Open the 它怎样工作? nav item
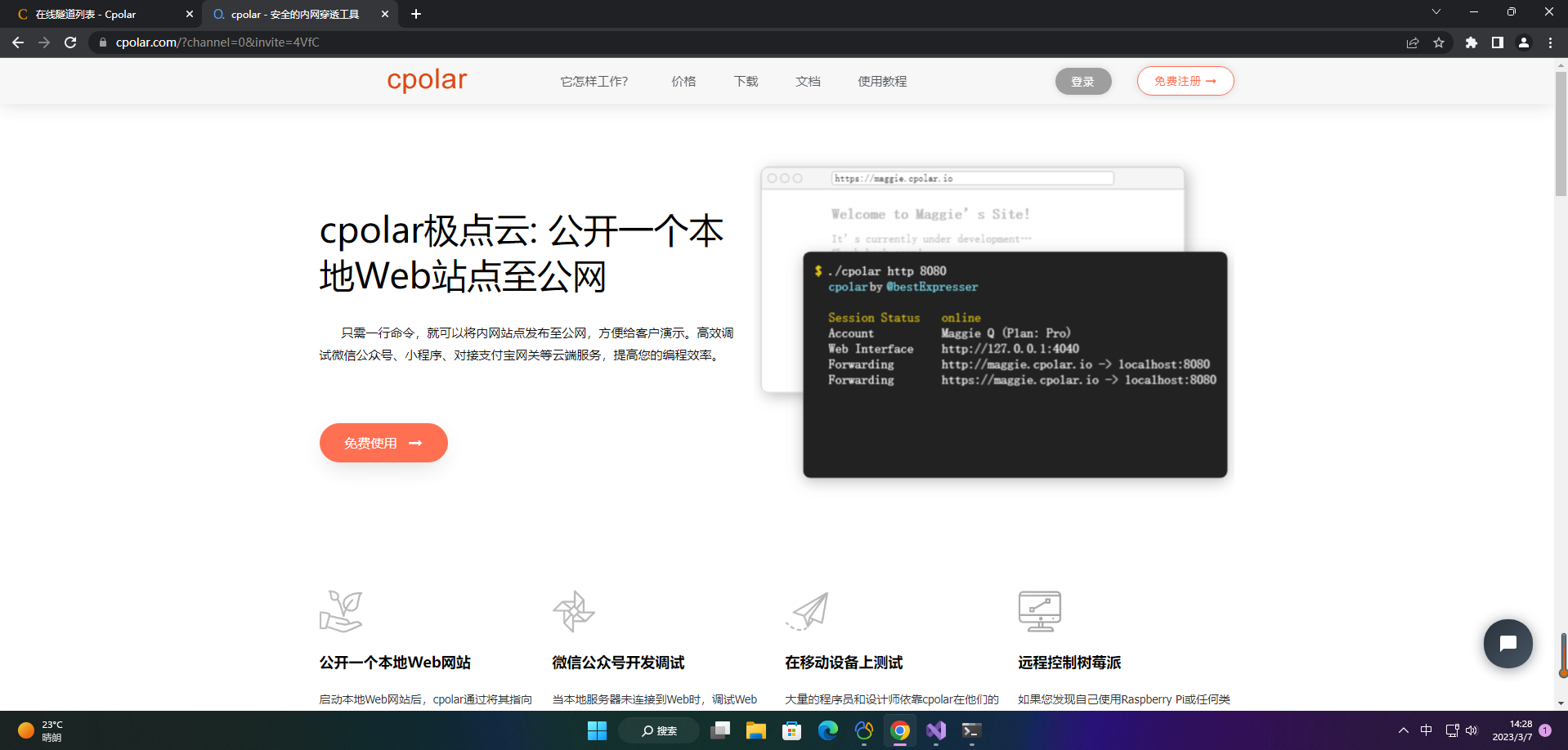The image size is (1568, 750). [594, 82]
